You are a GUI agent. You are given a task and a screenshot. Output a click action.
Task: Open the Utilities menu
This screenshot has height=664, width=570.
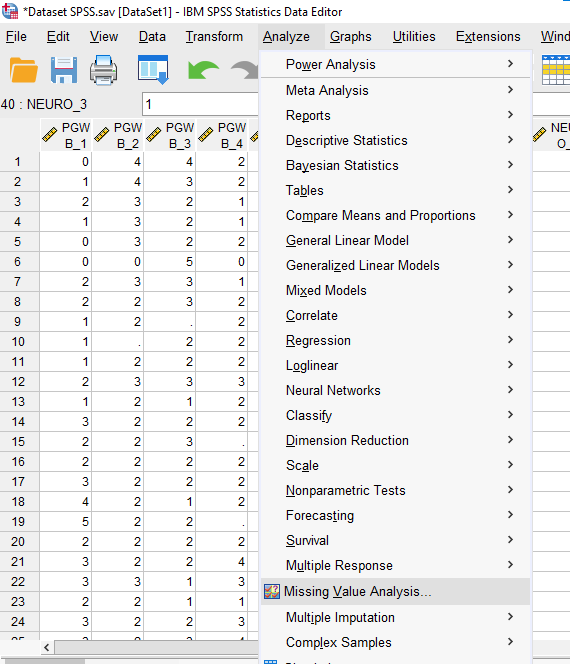pyautogui.click(x=414, y=37)
